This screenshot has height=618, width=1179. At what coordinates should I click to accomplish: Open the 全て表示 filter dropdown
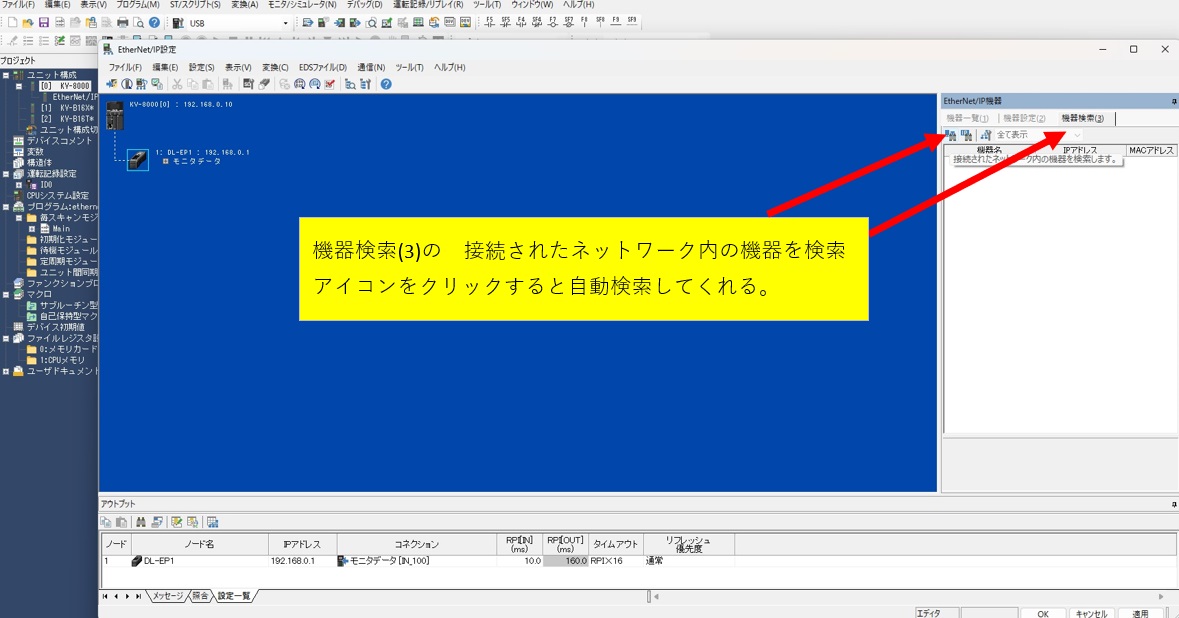[x=1077, y=135]
